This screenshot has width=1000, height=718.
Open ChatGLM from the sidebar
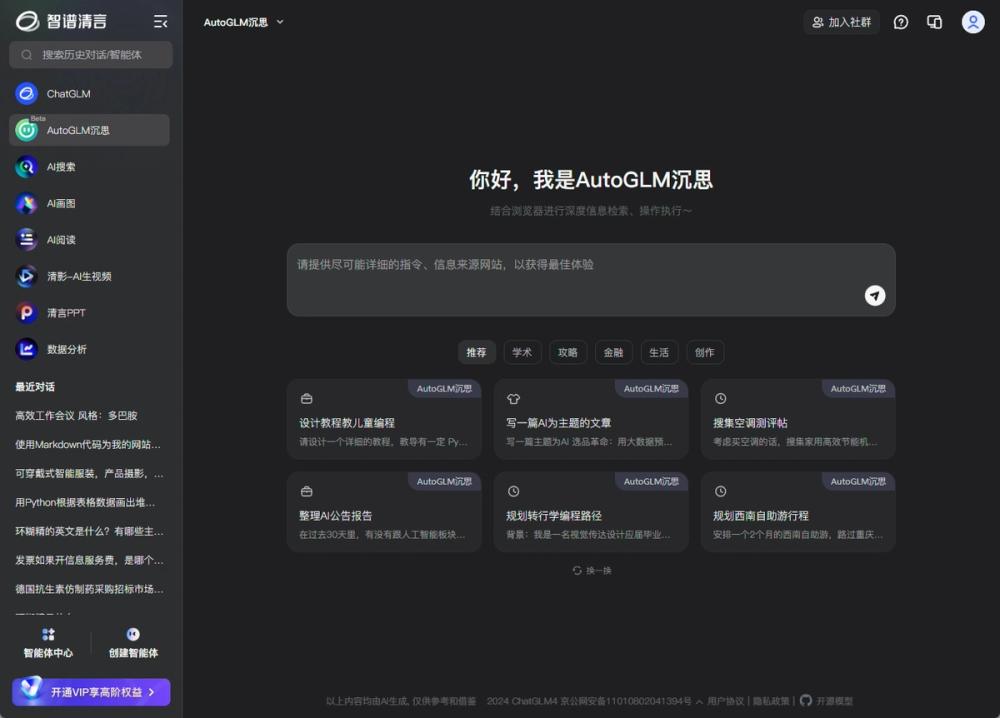coord(89,94)
